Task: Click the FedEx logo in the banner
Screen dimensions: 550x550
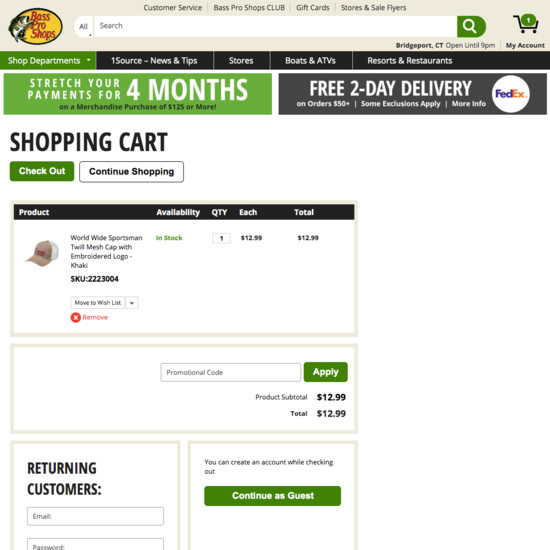Action: (x=511, y=94)
